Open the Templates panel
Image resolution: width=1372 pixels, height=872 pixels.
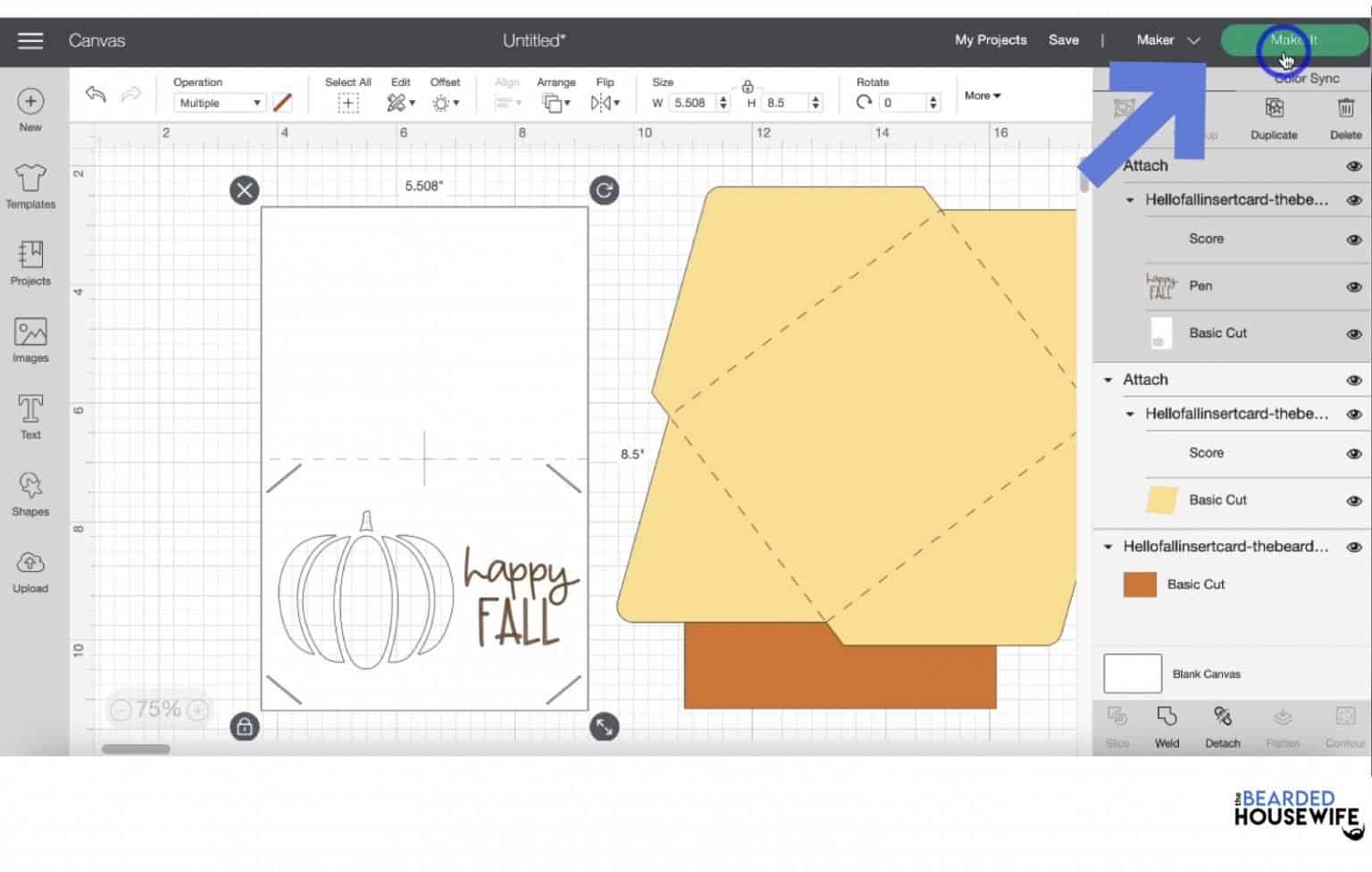click(30, 185)
